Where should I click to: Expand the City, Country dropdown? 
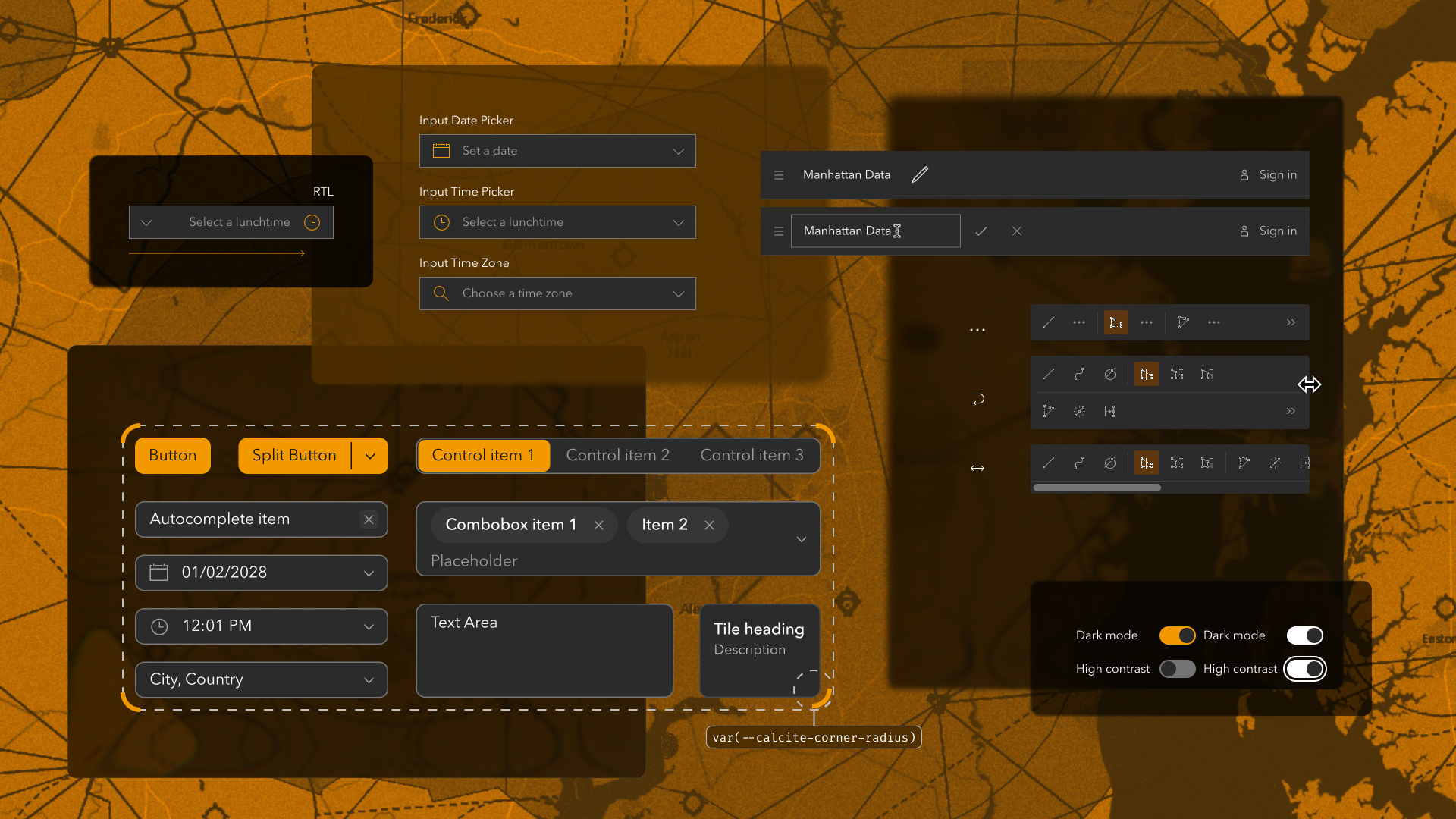(369, 680)
